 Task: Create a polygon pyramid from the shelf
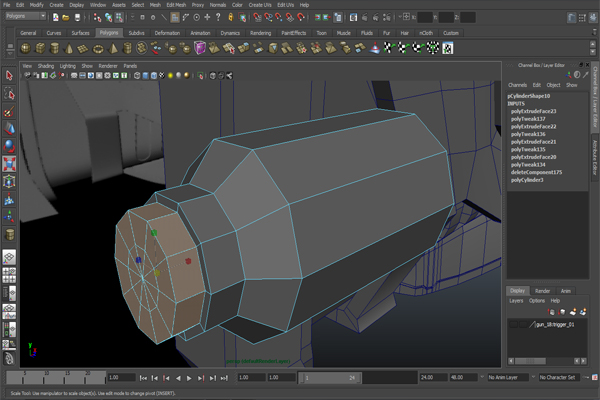[x=113, y=49]
